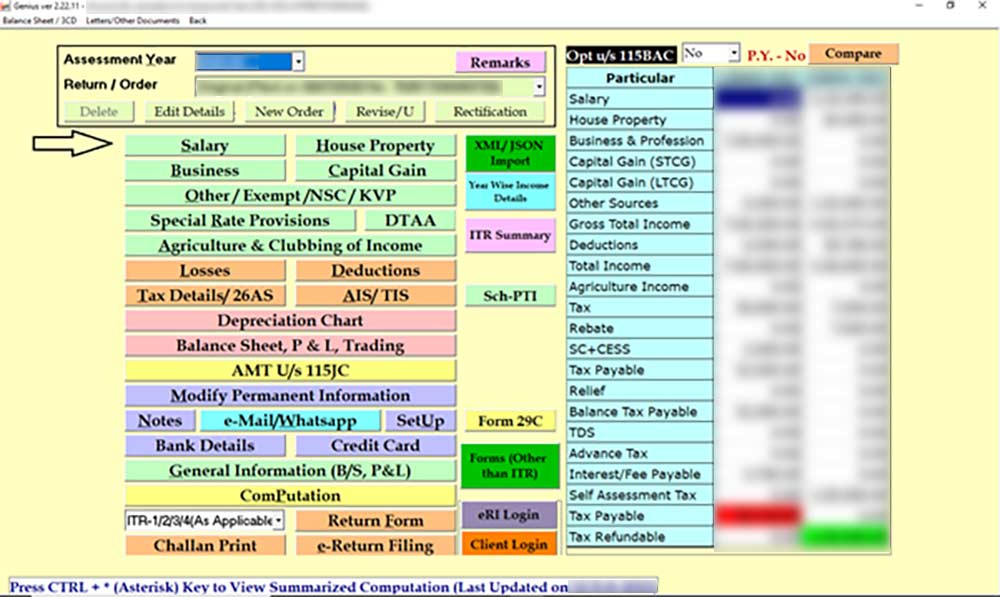Select the Gross Total Income row

[639, 224]
